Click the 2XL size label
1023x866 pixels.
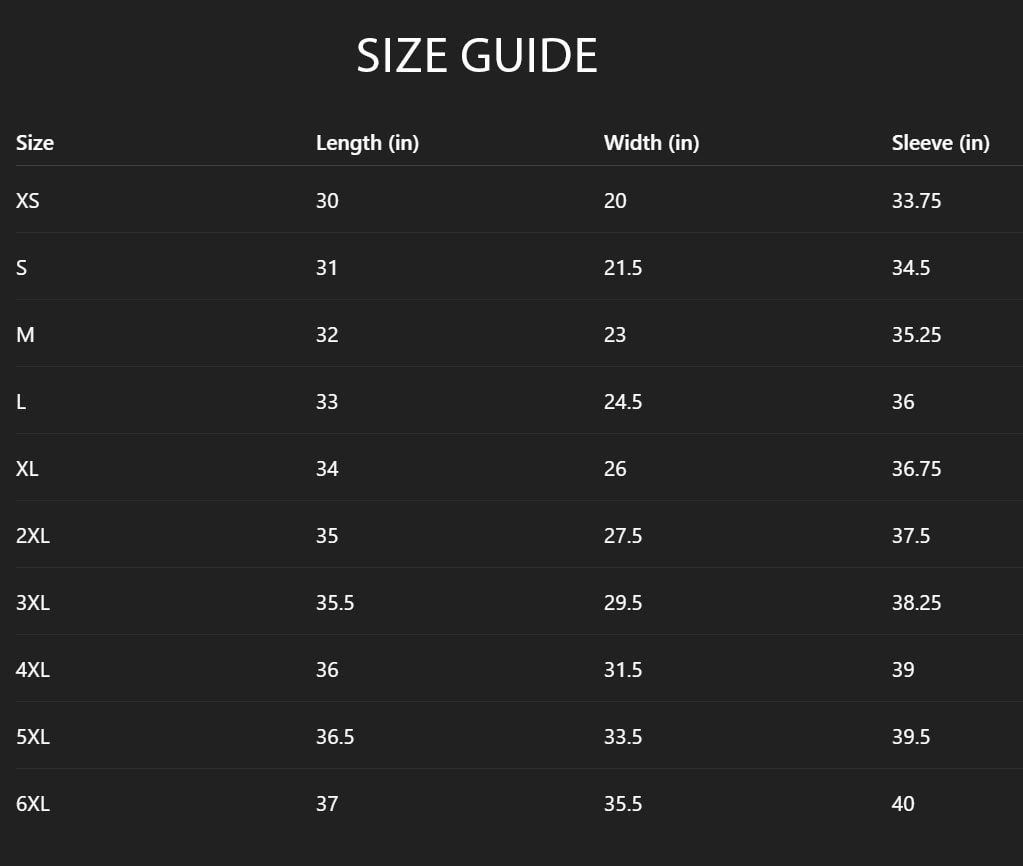pyautogui.click(x=33, y=536)
